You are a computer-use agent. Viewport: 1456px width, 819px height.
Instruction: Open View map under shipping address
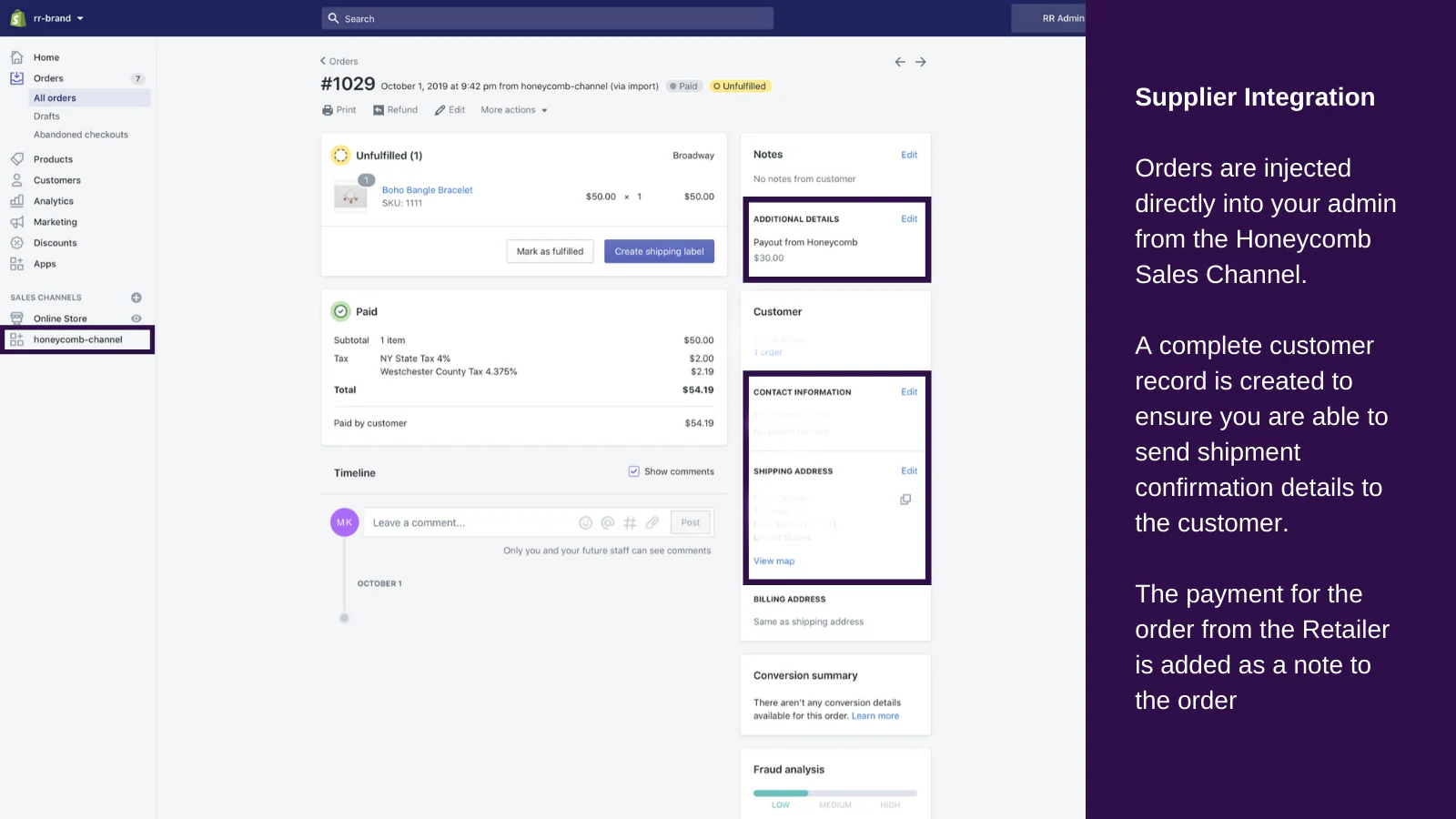click(773, 561)
